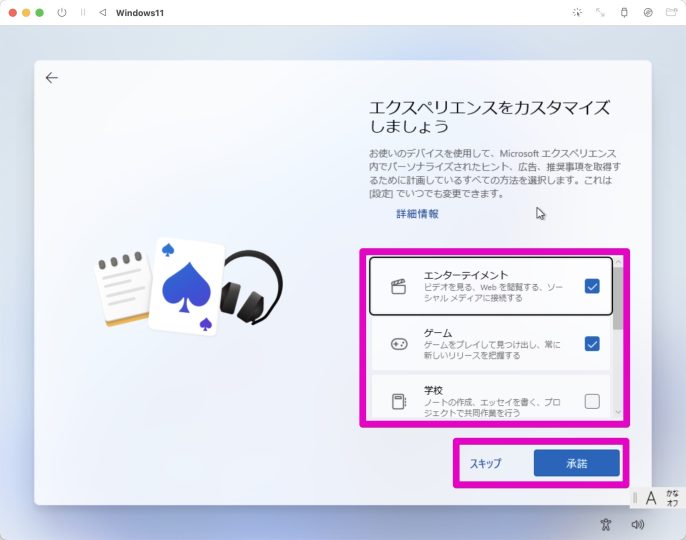Open the disc drive icon in title bar
Image resolution: width=686 pixels, height=540 pixels.
pos(648,13)
